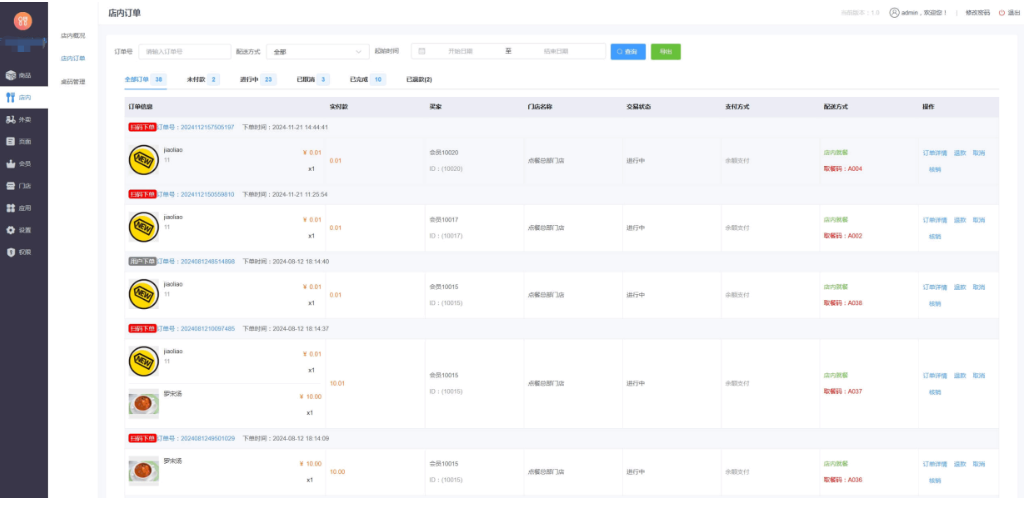Click the red power icon beside 退出
This screenshot has height=513, width=1026.
click(1002, 13)
